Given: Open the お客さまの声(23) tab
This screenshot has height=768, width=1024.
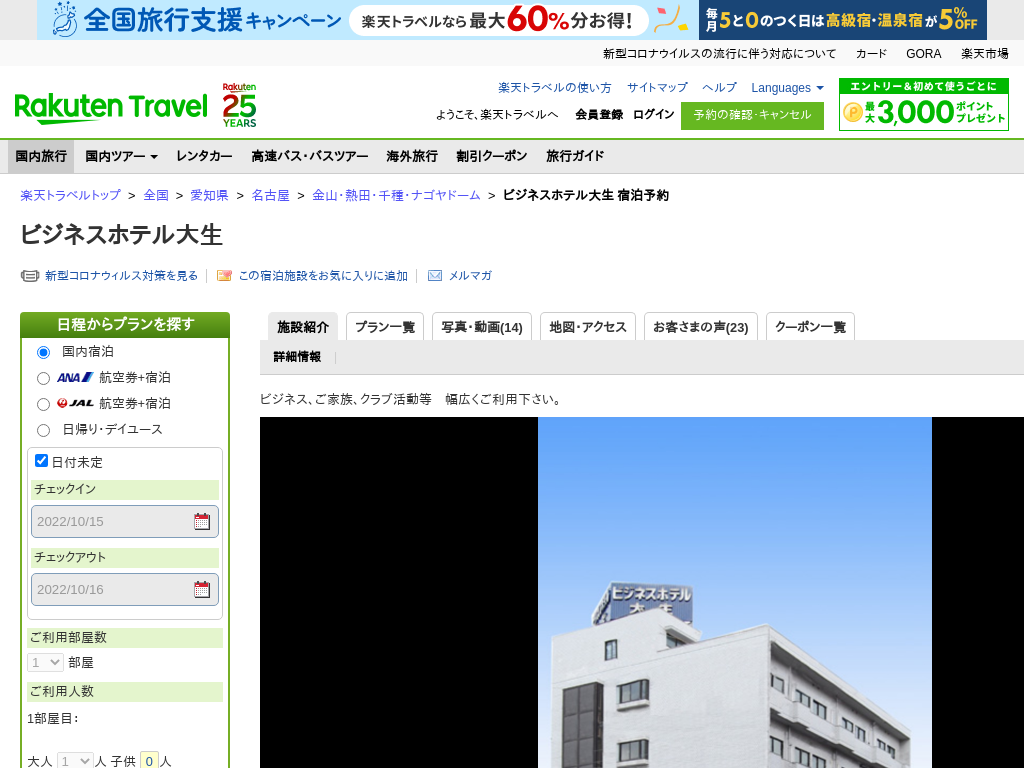Looking at the screenshot, I should [x=701, y=327].
